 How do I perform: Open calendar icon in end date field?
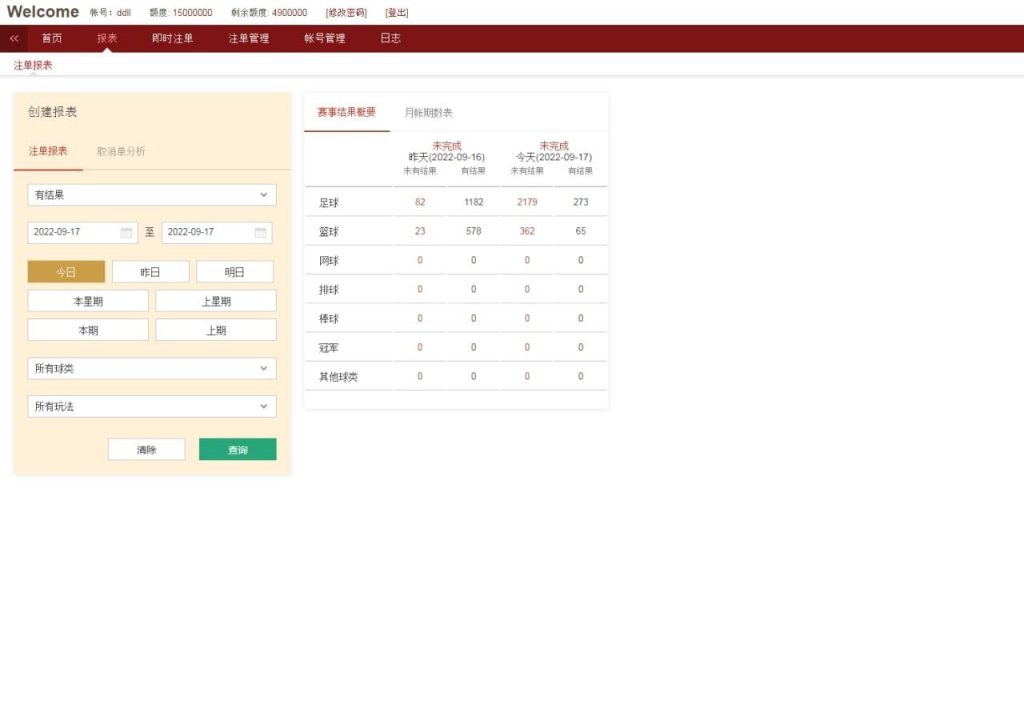click(260, 232)
